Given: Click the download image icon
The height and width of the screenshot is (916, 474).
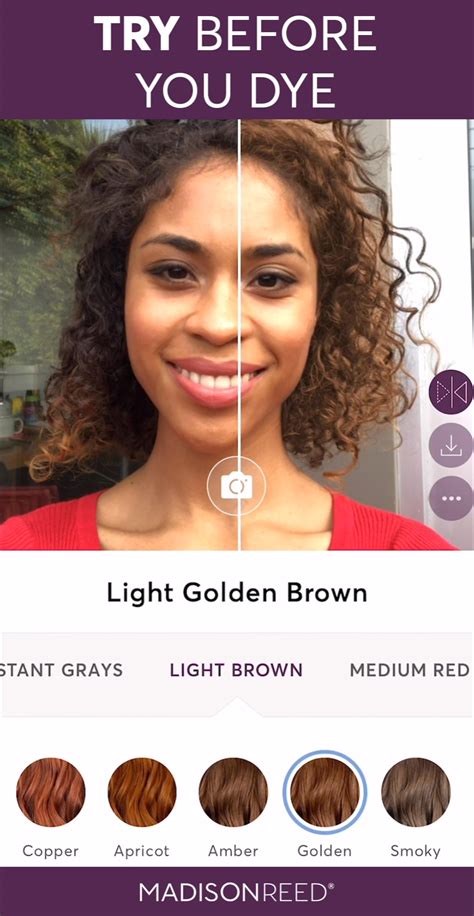Looking at the screenshot, I should [x=452, y=446].
